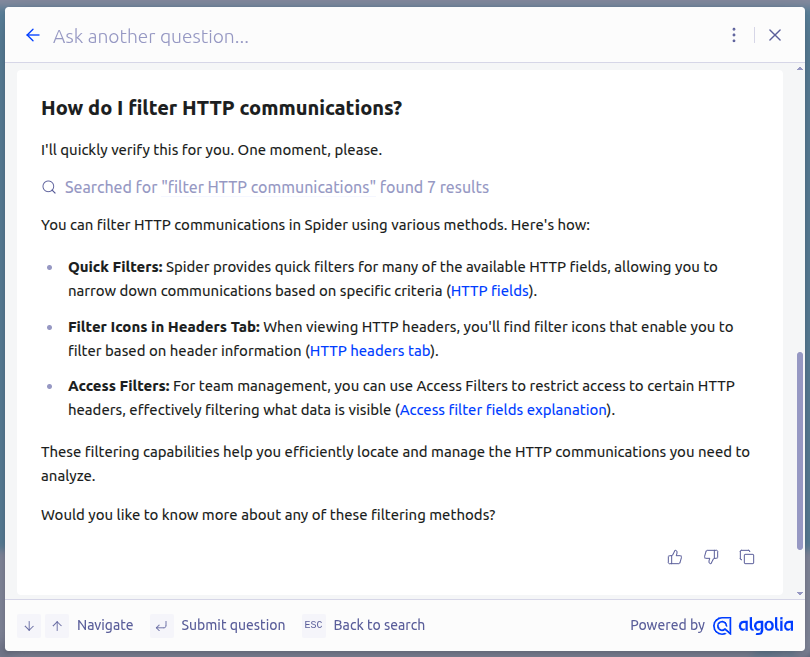
Task: Close the Ask AI dialog
Action: click(775, 36)
